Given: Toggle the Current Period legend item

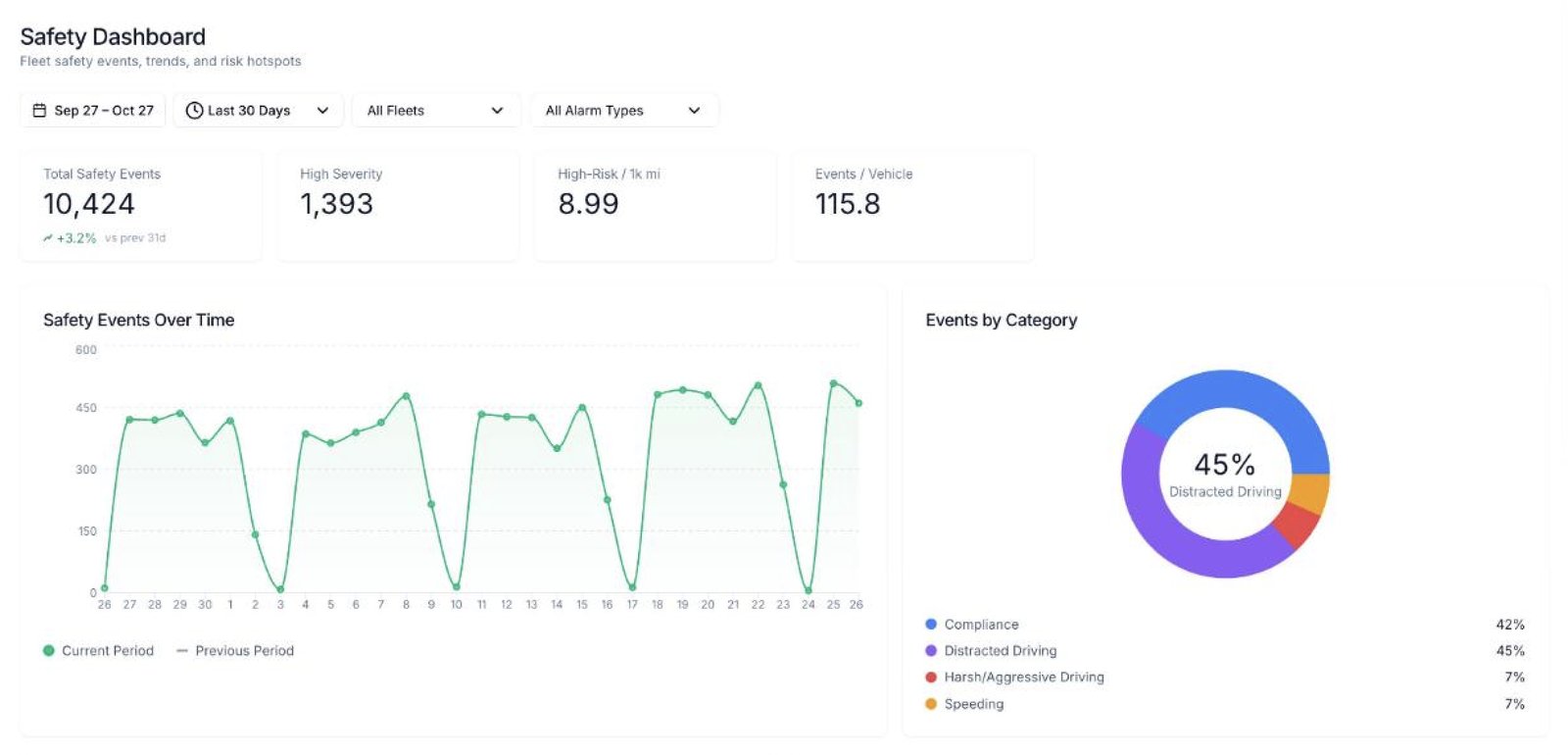Looking at the screenshot, I should pyautogui.click(x=98, y=651).
